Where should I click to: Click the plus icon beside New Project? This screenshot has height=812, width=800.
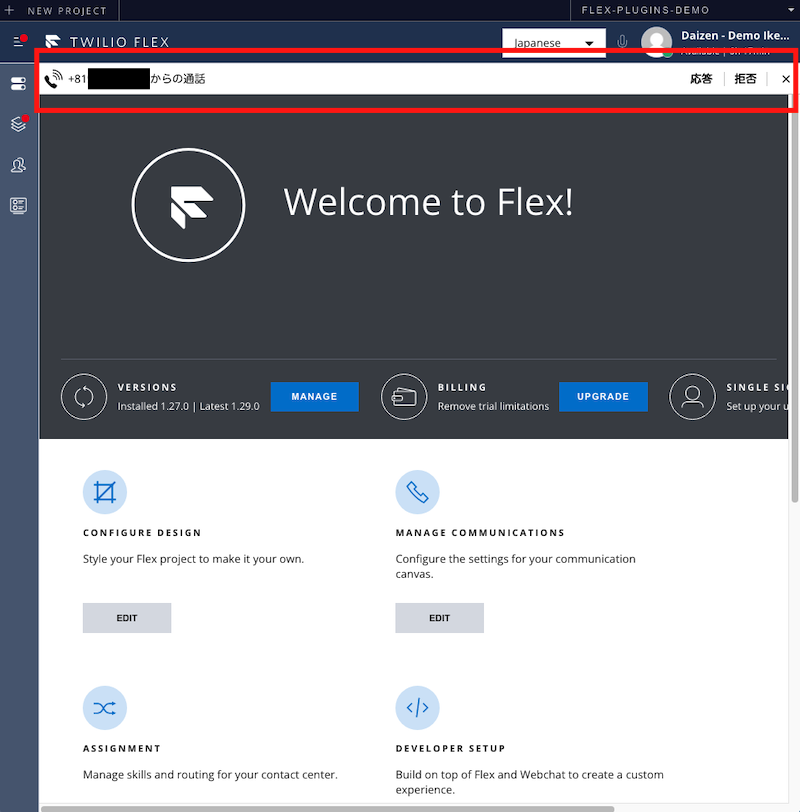pyautogui.click(x=9, y=10)
